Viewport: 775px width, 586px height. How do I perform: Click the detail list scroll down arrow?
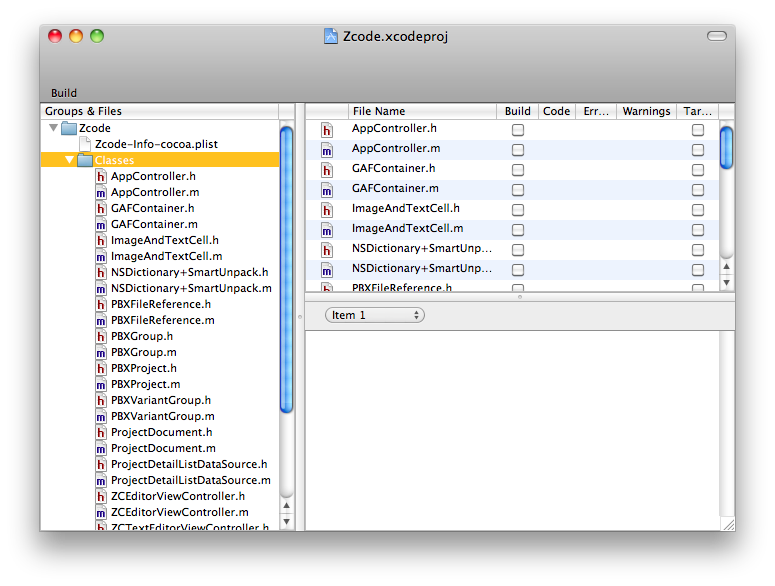726,283
